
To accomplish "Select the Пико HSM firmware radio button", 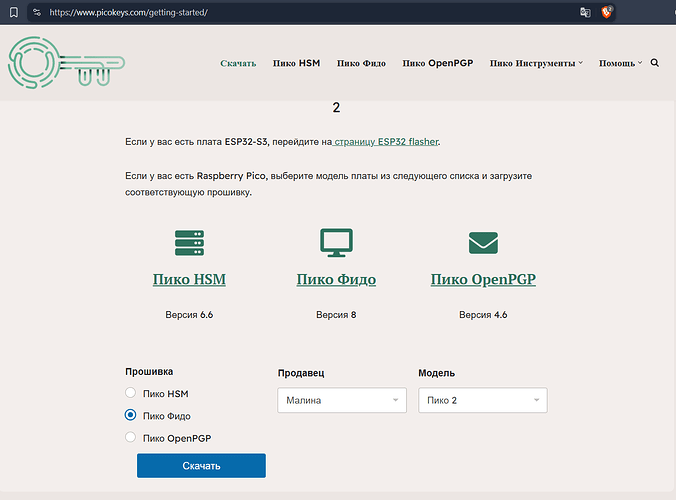I will pyautogui.click(x=130, y=393).
